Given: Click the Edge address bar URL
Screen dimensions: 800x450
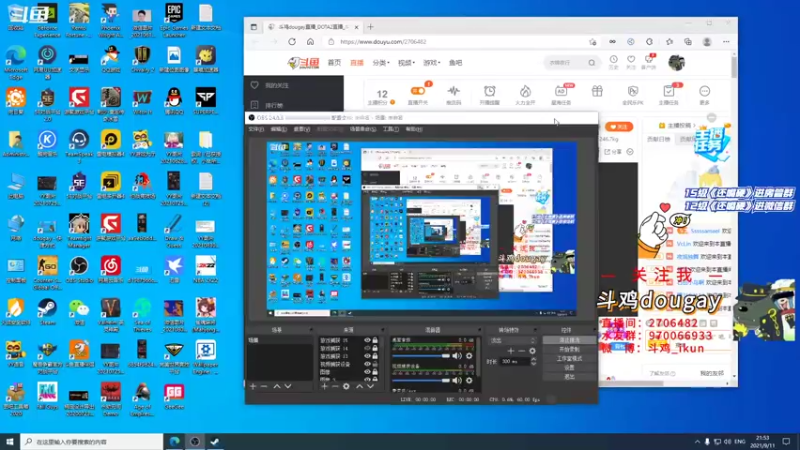Looking at the screenshot, I should pyautogui.click(x=383, y=42).
